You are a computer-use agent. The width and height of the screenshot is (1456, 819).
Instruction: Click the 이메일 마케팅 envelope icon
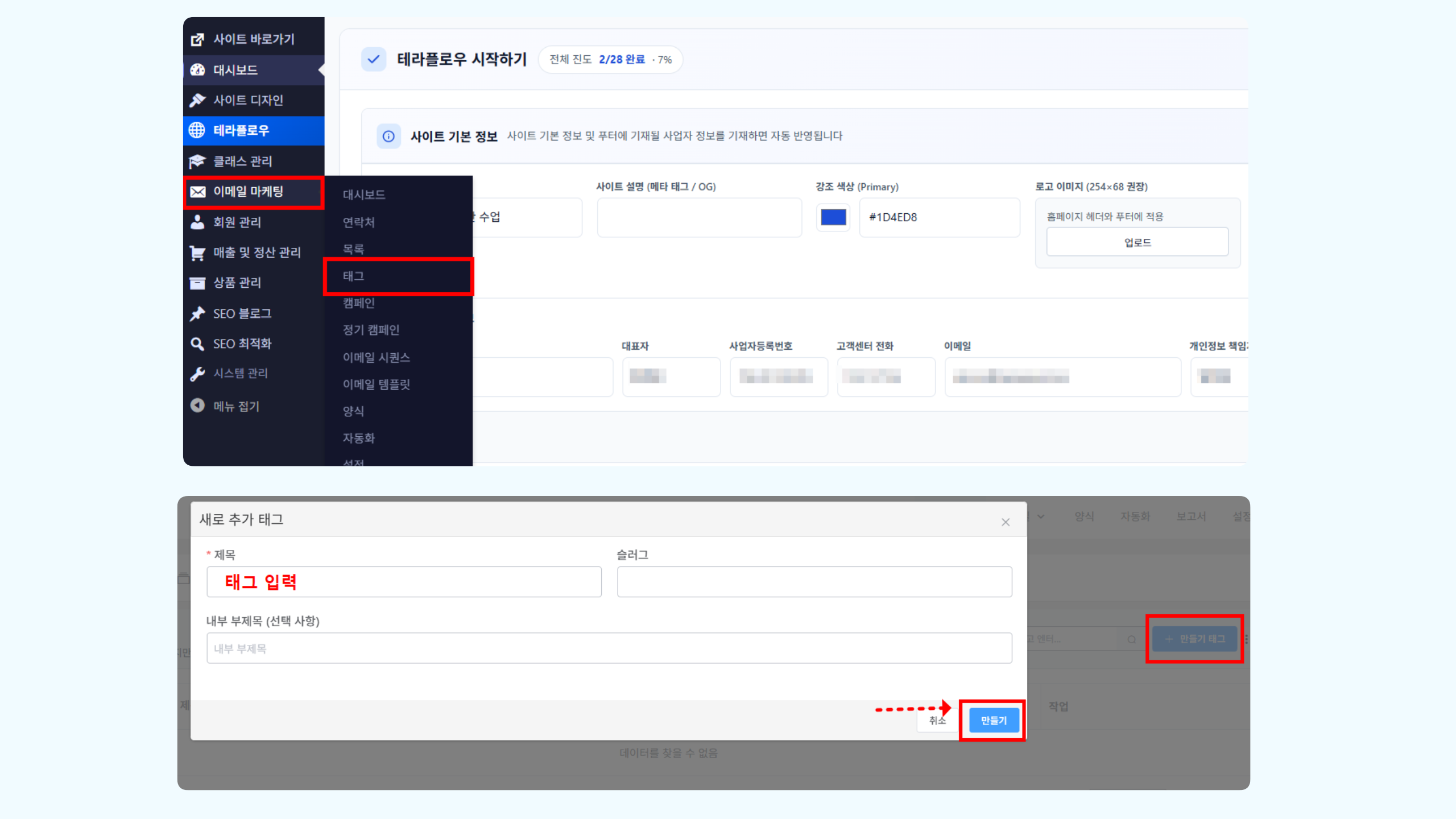click(x=197, y=192)
